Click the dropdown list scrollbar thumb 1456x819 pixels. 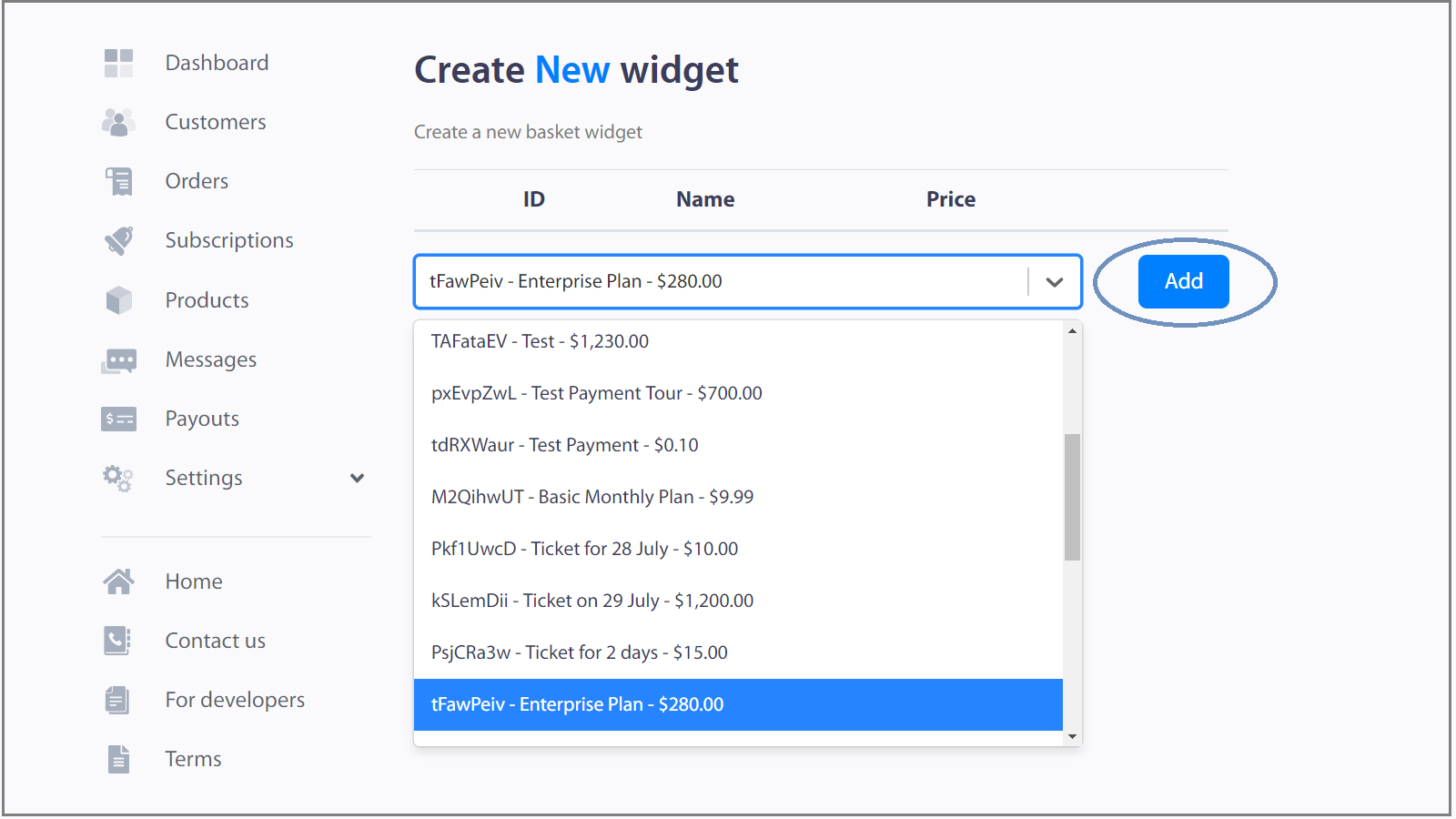(1072, 497)
